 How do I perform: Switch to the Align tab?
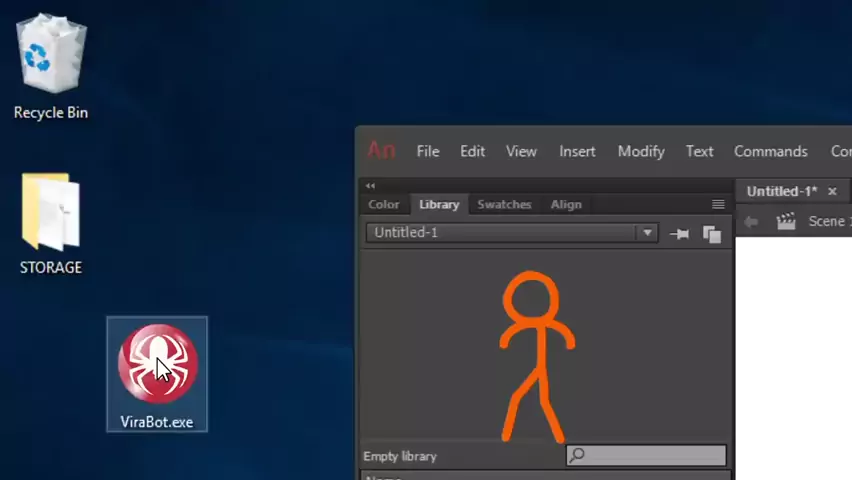[x=566, y=204]
